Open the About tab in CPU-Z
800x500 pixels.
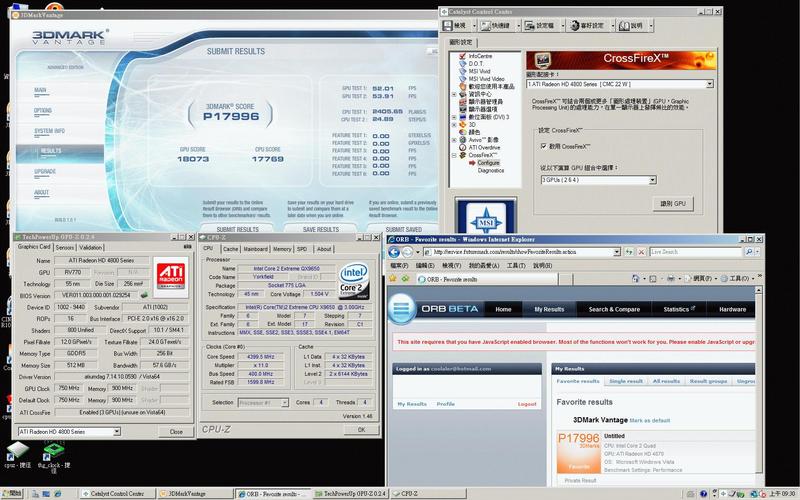[x=324, y=249]
